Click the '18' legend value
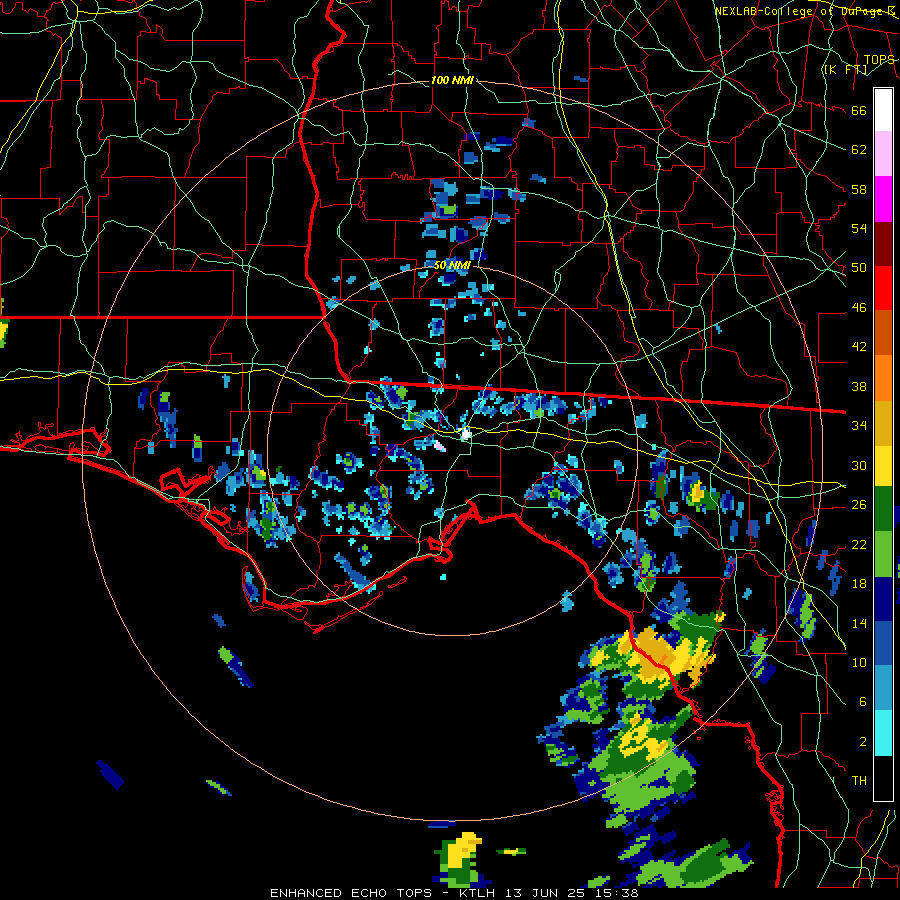 859,584
